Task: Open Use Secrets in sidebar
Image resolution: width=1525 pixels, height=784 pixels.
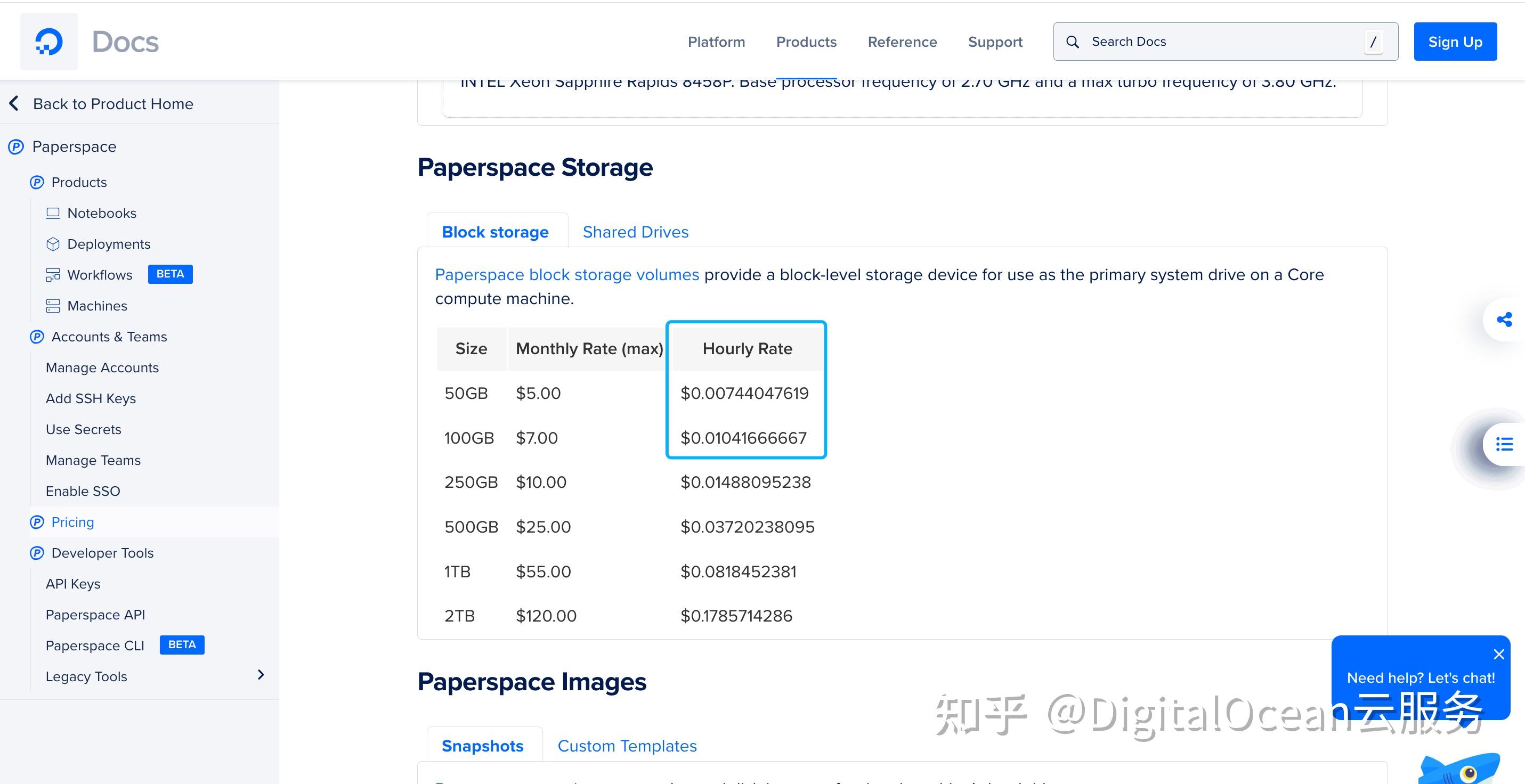Action: [84, 429]
